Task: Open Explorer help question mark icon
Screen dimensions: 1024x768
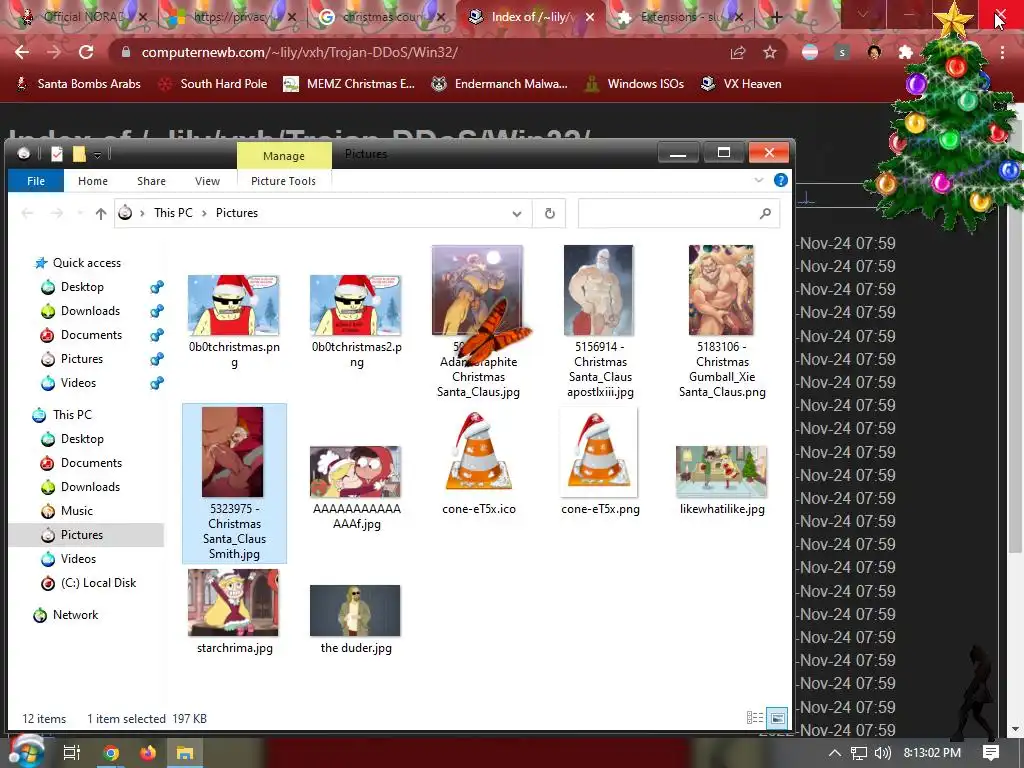Action: click(x=780, y=180)
